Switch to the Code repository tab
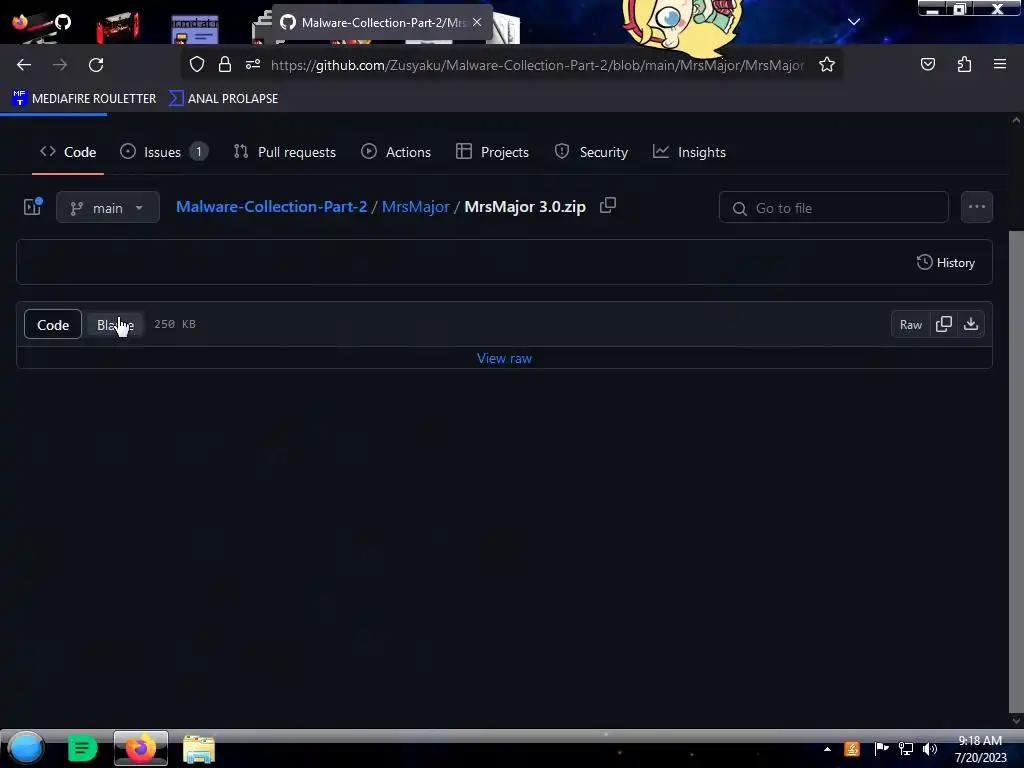Screen dimensions: 1024x768 pyautogui.click(x=68, y=152)
